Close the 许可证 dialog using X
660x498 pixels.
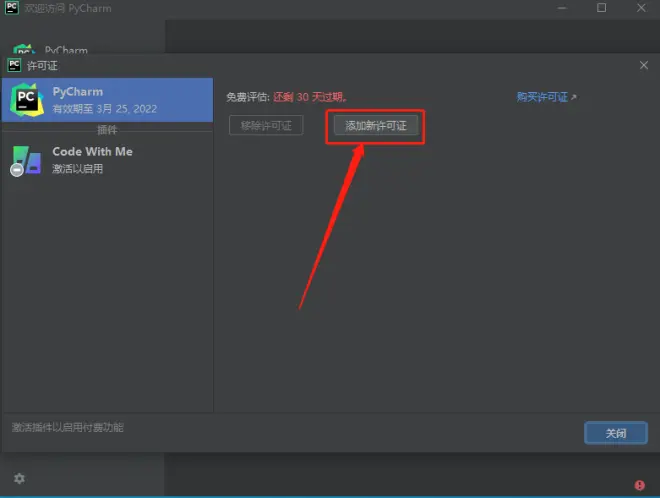(x=644, y=65)
